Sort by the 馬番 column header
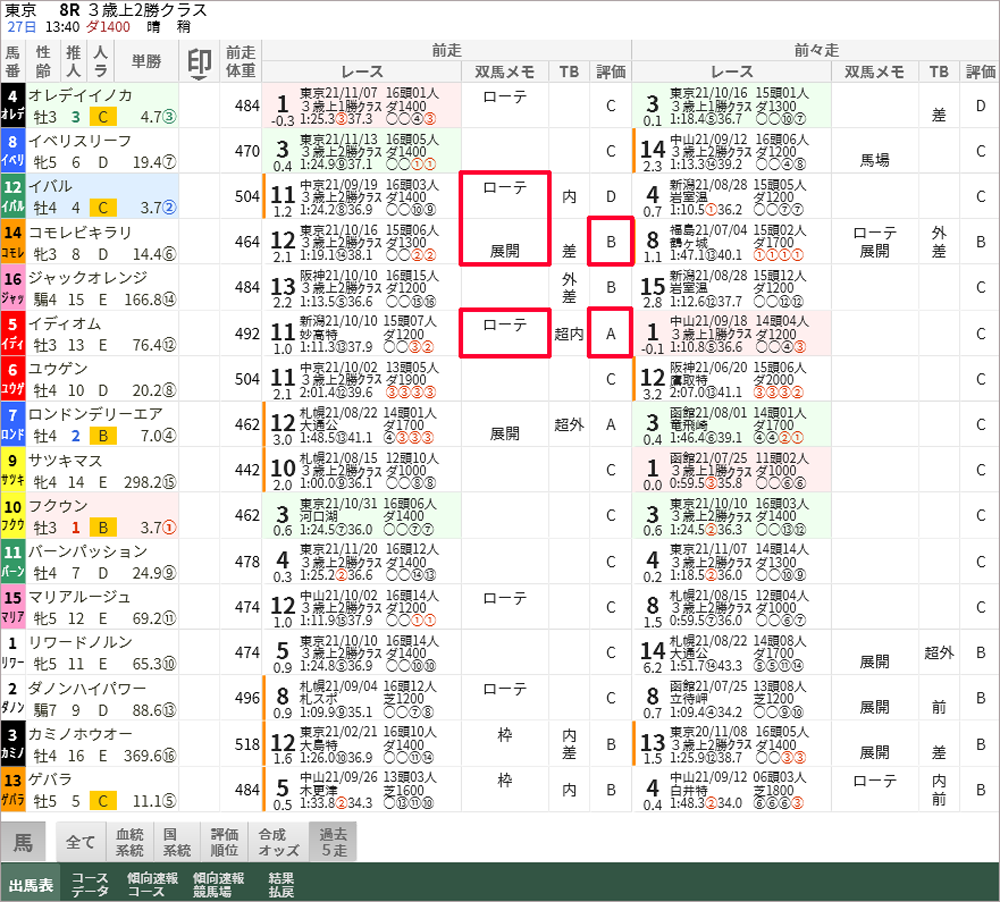1000x902 pixels. point(13,62)
